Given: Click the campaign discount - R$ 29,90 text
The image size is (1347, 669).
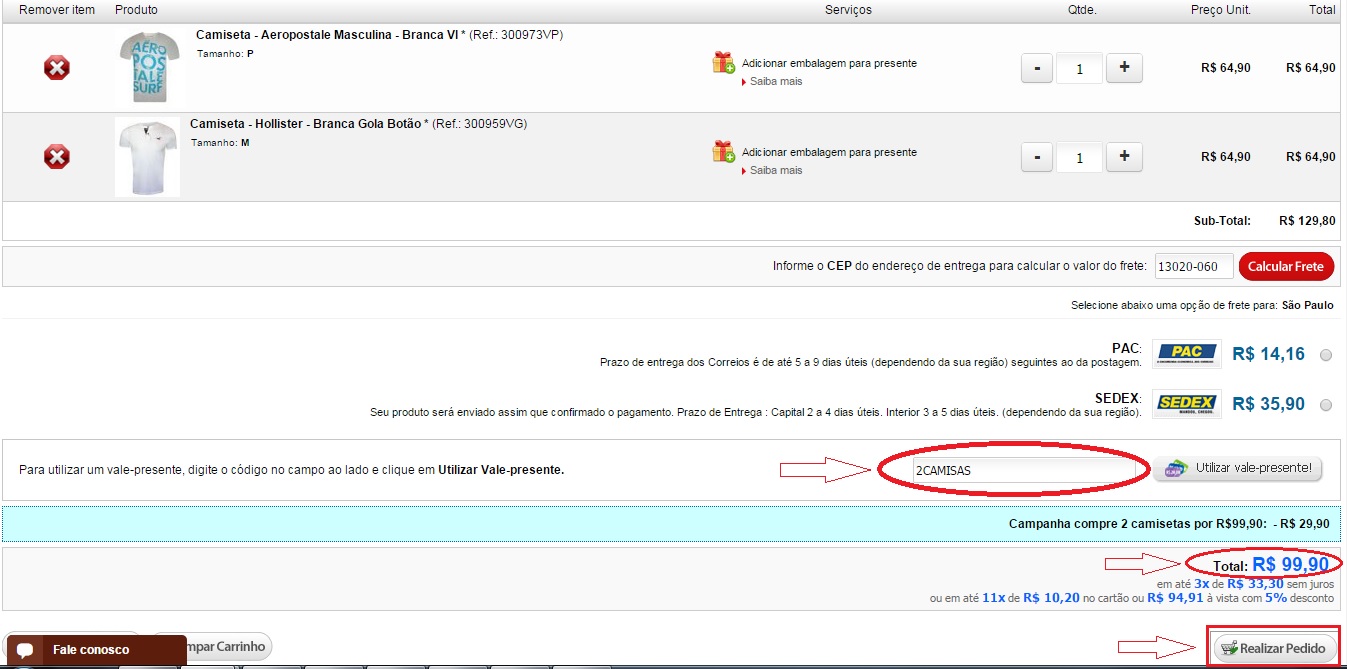Looking at the screenshot, I should click(x=1302, y=524).
